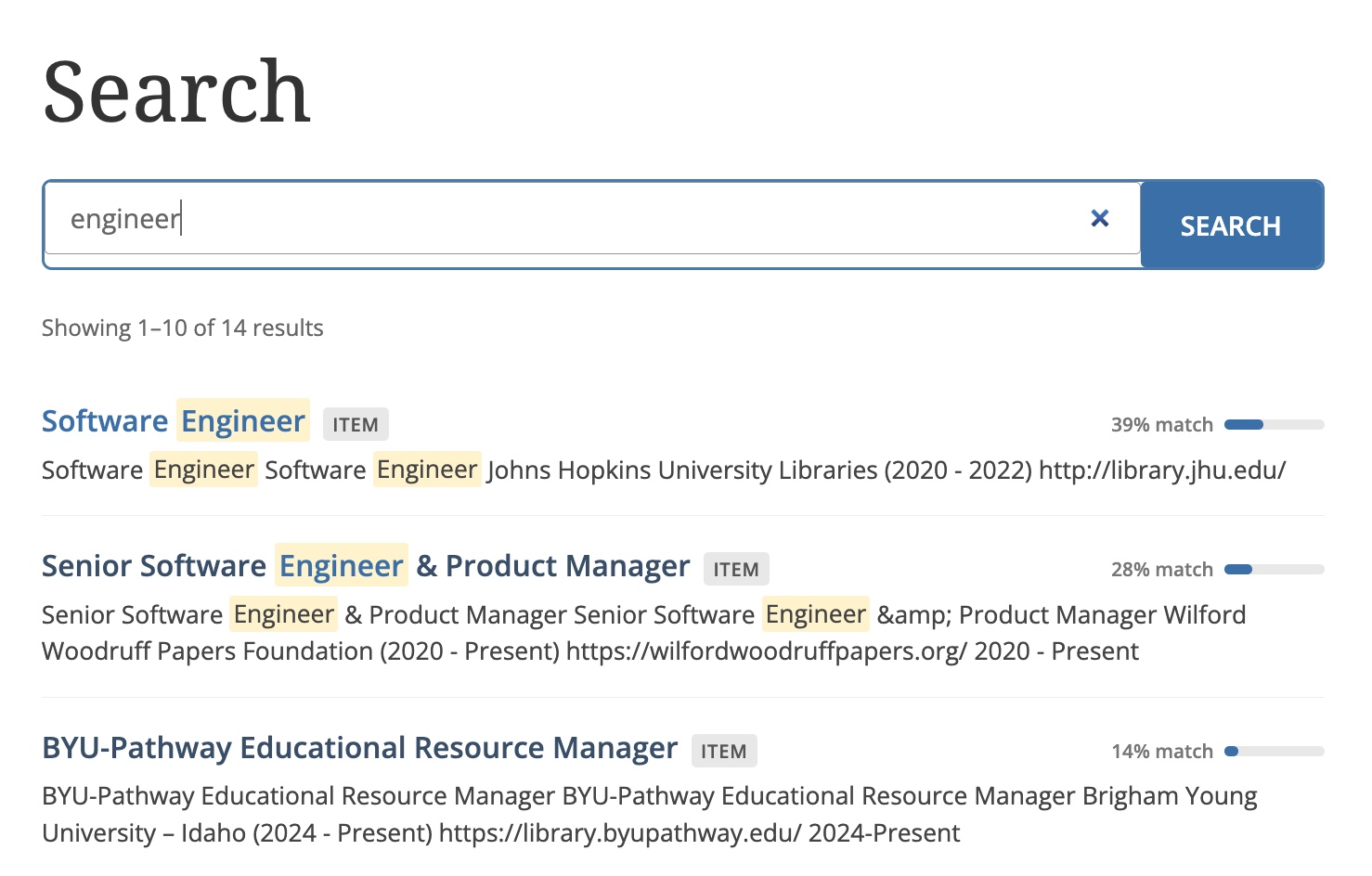The image size is (1372, 876).
Task: Select the "39% match" label
Action: point(1161,425)
